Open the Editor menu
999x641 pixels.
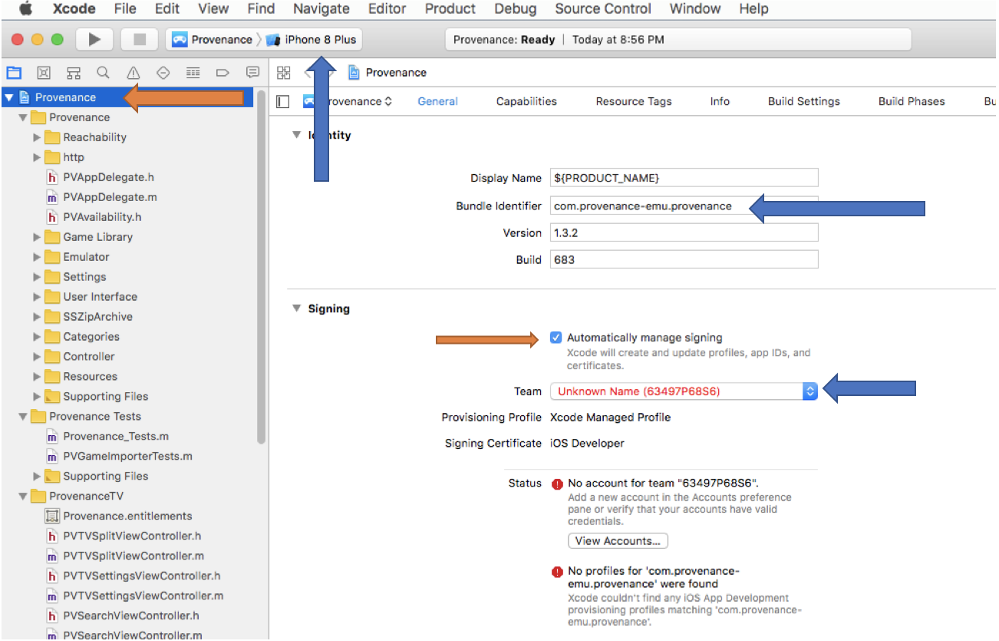(x=387, y=9)
